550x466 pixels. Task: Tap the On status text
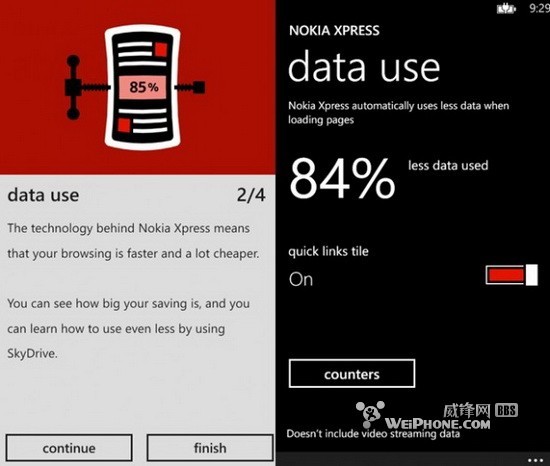tap(301, 279)
